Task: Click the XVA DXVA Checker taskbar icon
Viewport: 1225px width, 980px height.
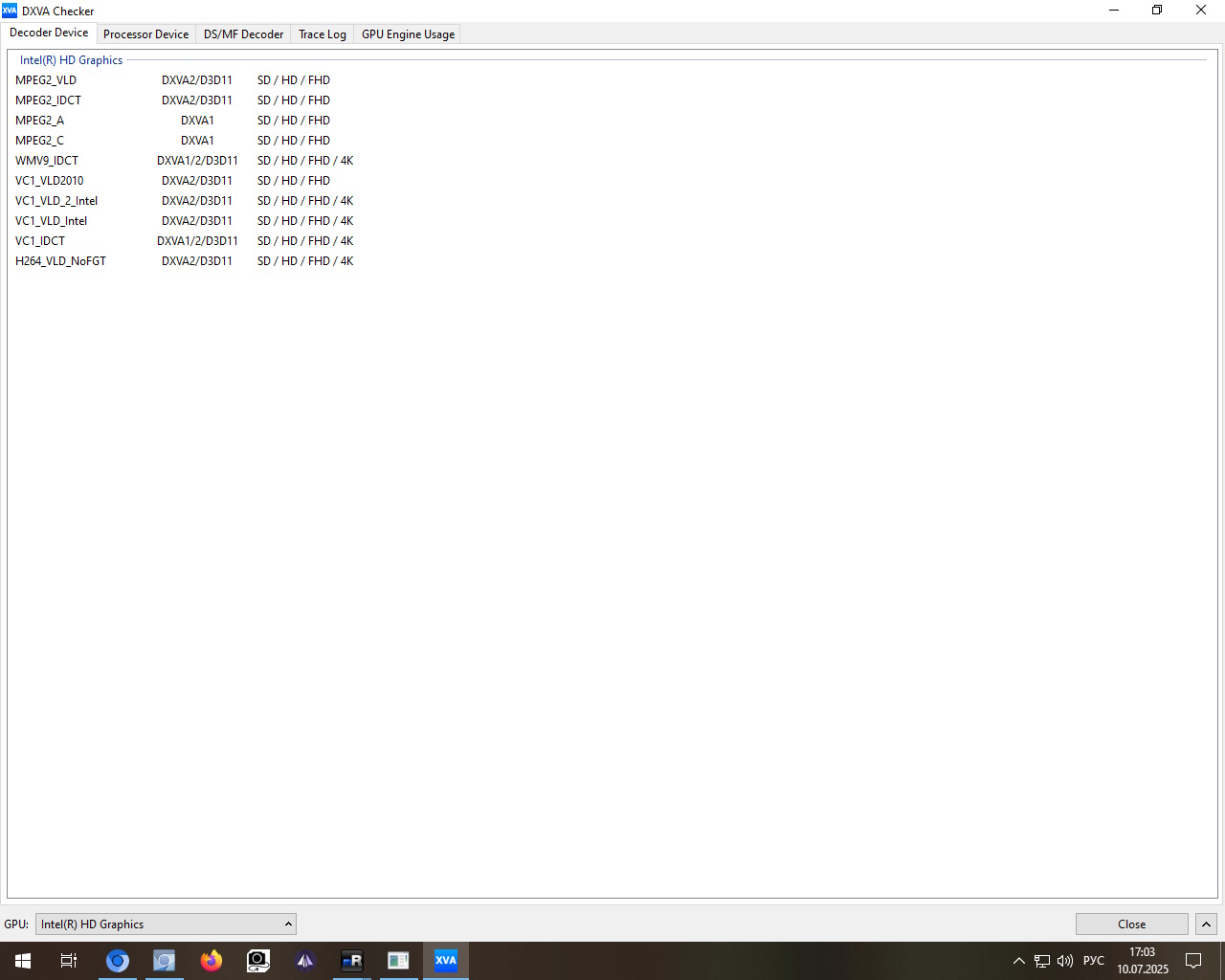Action: pyautogui.click(x=446, y=961)
